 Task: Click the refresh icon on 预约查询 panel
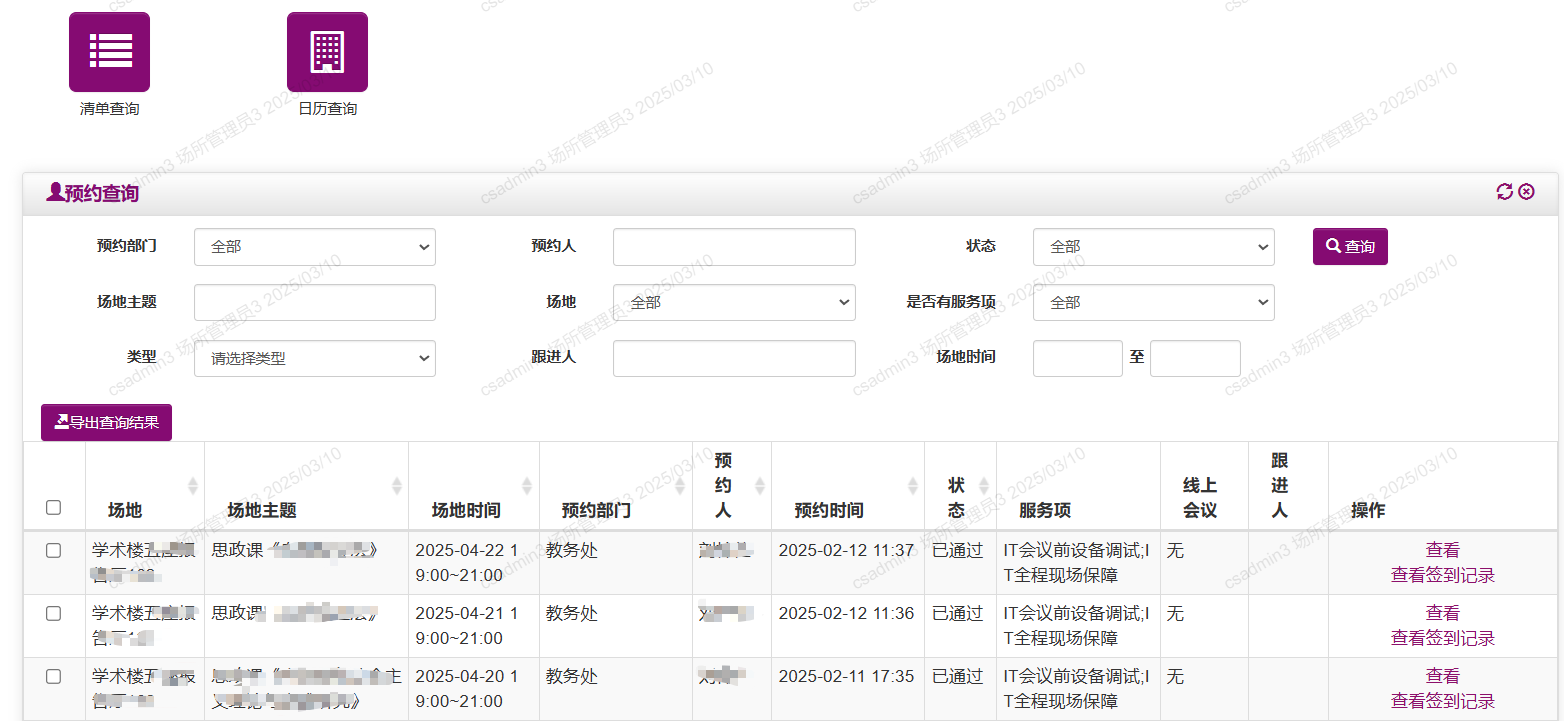click(x=1505, y=191)
